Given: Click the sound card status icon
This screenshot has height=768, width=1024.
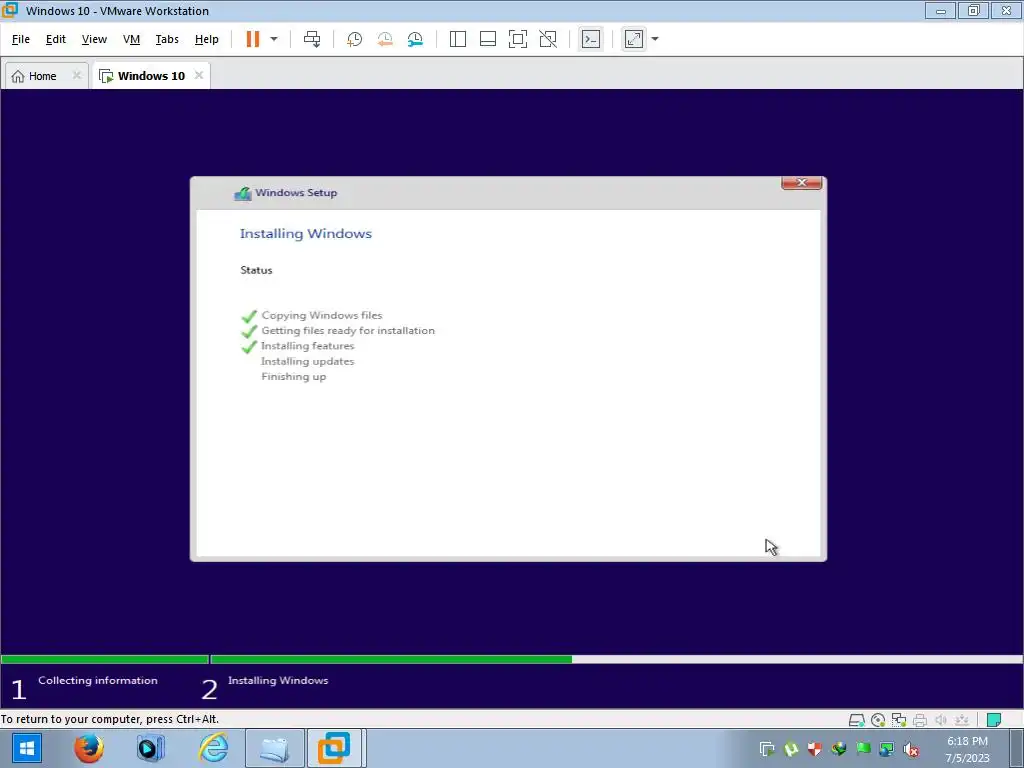Looking at the screenshot, I should point(940,720).
